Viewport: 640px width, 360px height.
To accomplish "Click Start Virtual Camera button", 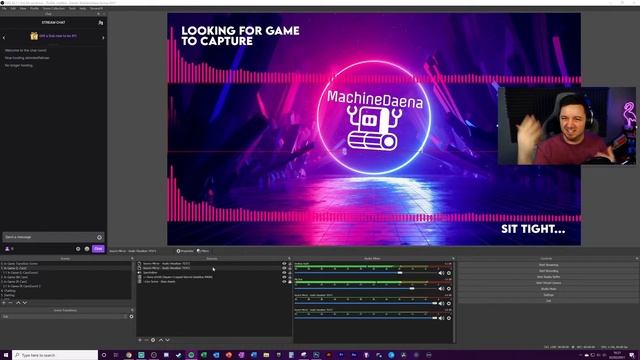I will coord(549,283).
